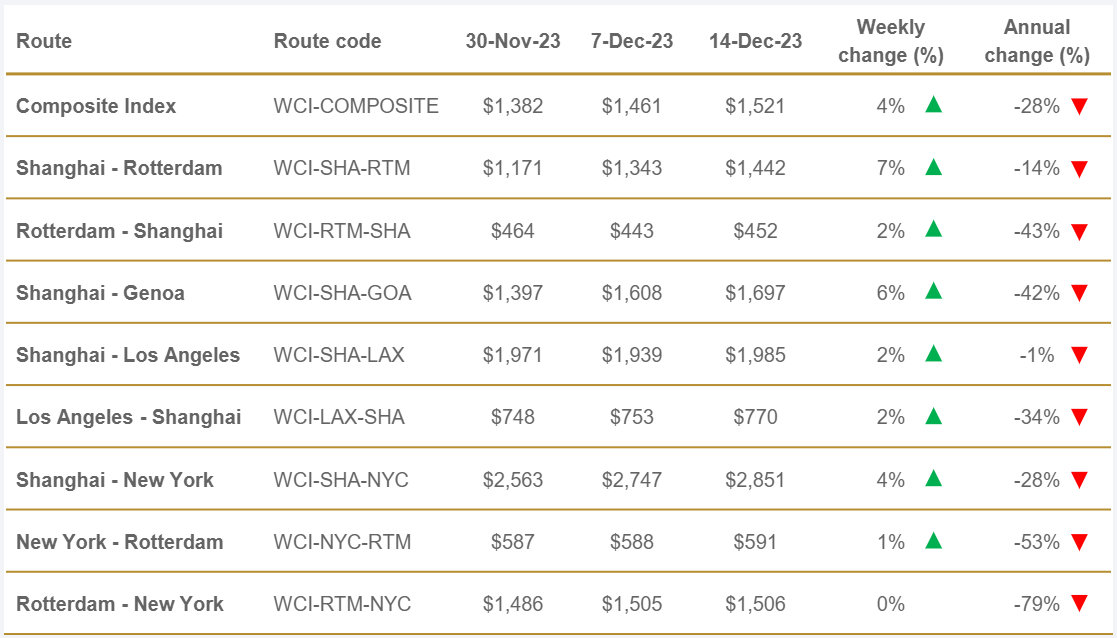Click the 30-Nov-23 column header
This screenshot has width=1117, height=638.
[513, 41]
